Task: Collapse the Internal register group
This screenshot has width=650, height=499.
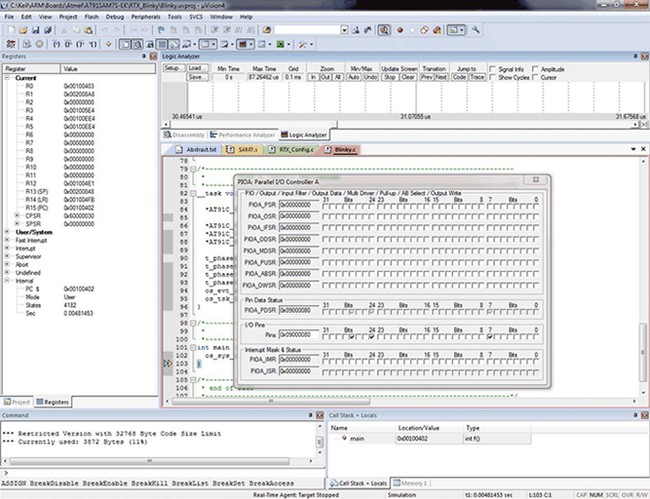Action: (x=7, y=281)
